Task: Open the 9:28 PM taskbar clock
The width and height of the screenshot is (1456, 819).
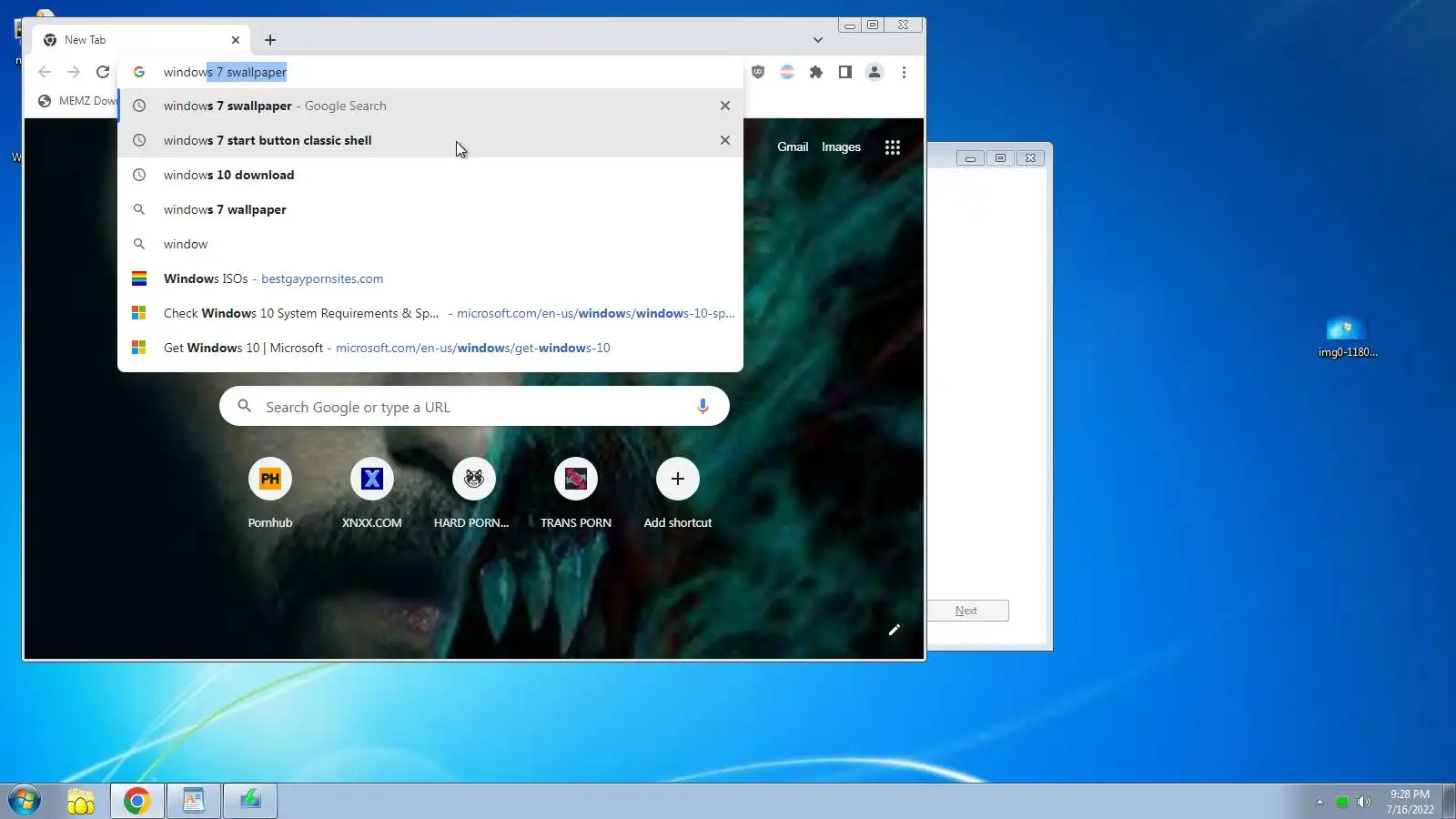Action: coord(1410,802)
